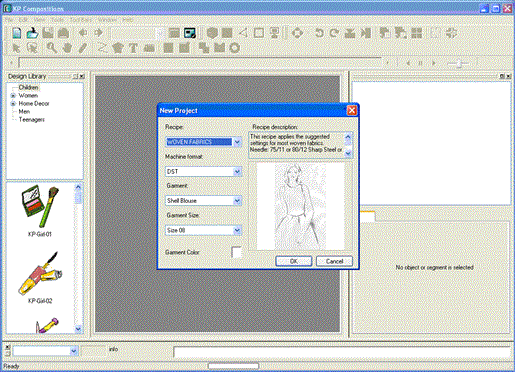Image resolution: width=515 pixels, height=372 pixels.
Task: Expand the Women node in Design Library
Action: click(x=13, y=96)
